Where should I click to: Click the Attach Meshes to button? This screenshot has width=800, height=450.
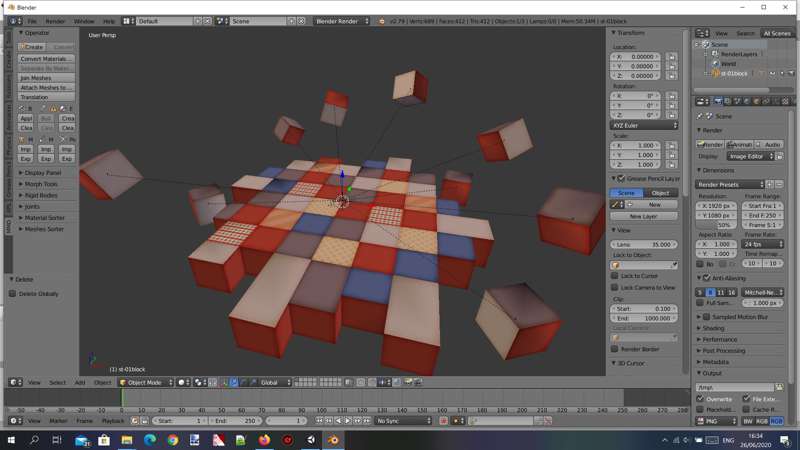[x=46, y=87]
